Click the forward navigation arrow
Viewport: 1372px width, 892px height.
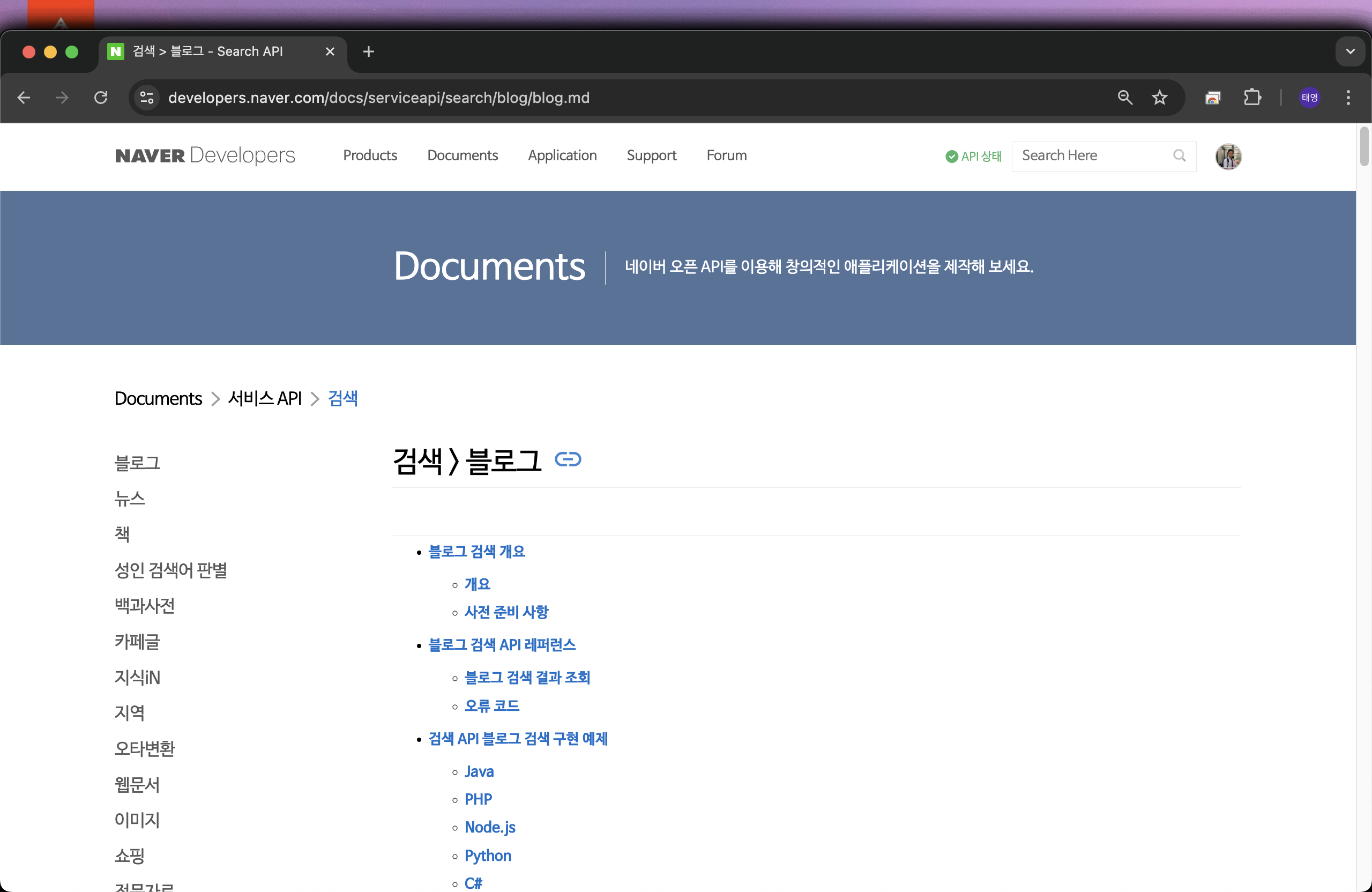click(x=62, y=98)
